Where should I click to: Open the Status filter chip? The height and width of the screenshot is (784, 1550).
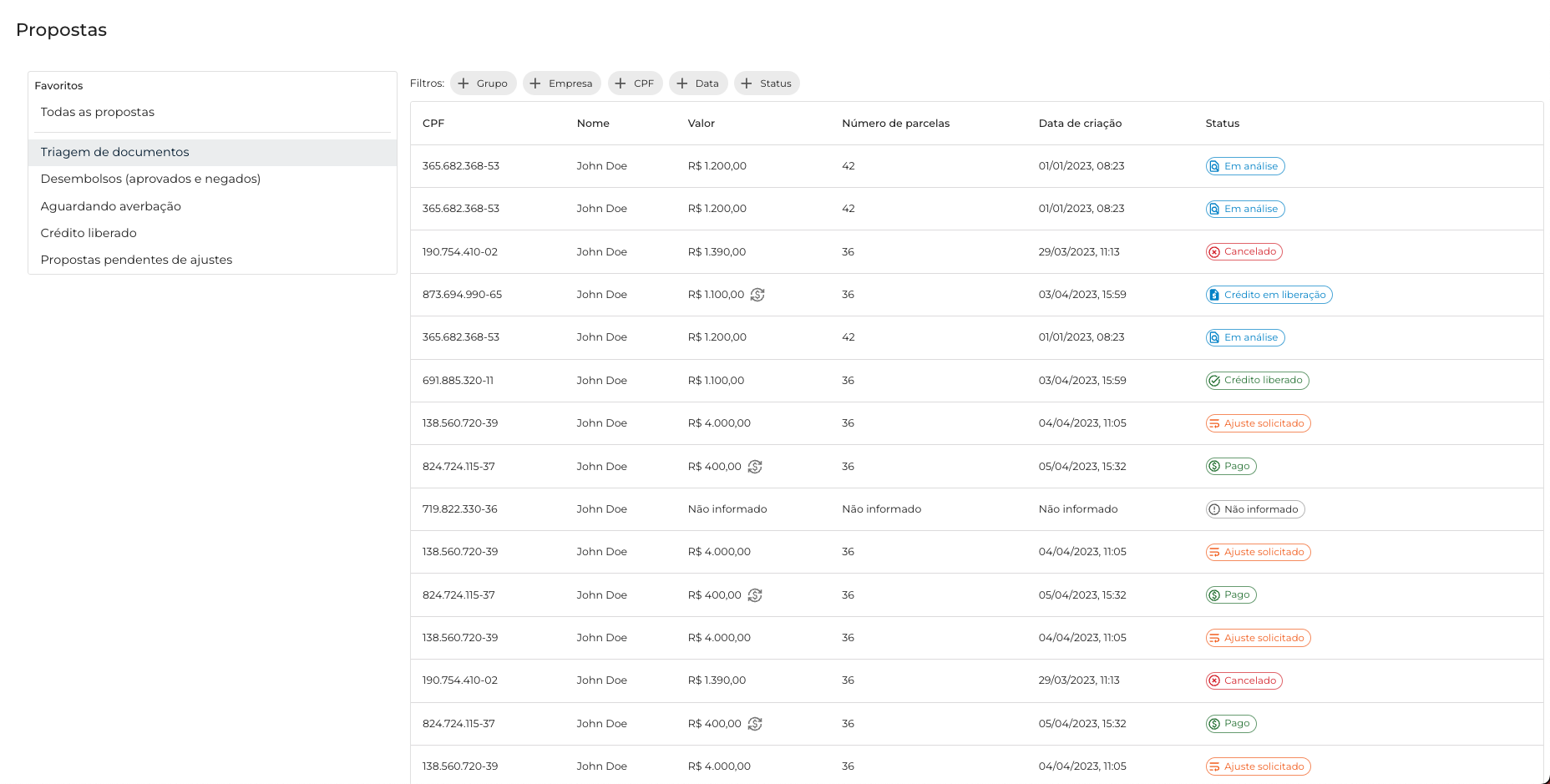[x=767, y=83]
